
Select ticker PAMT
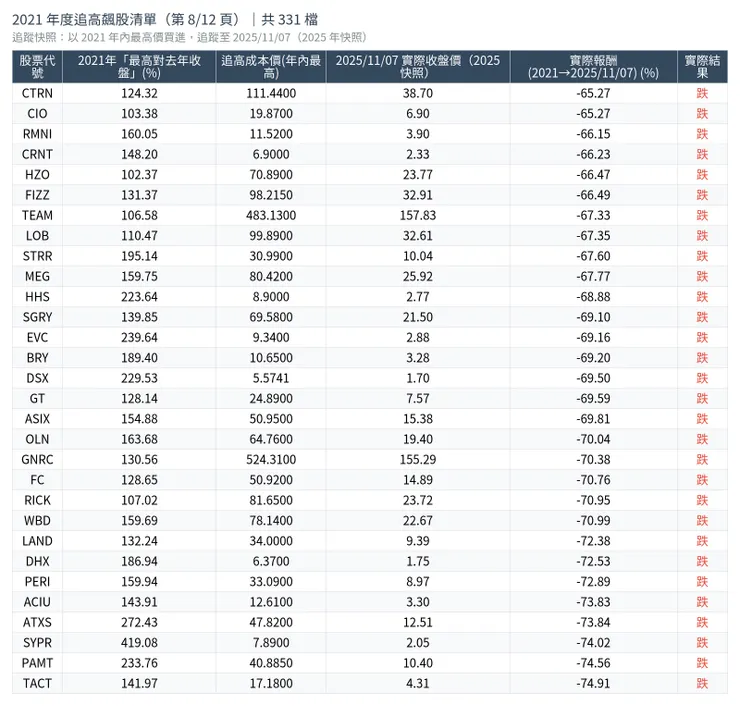coord(37,663)
